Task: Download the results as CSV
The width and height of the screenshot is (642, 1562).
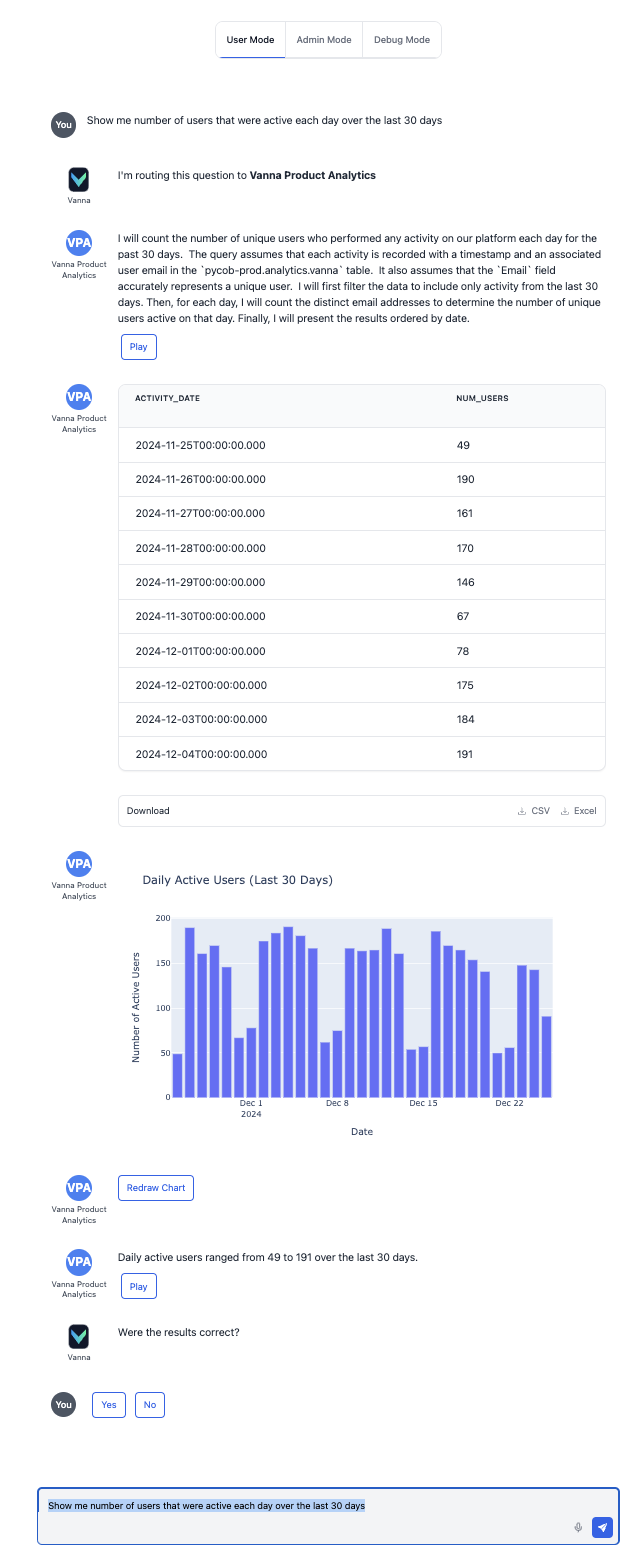Action: 534,811
